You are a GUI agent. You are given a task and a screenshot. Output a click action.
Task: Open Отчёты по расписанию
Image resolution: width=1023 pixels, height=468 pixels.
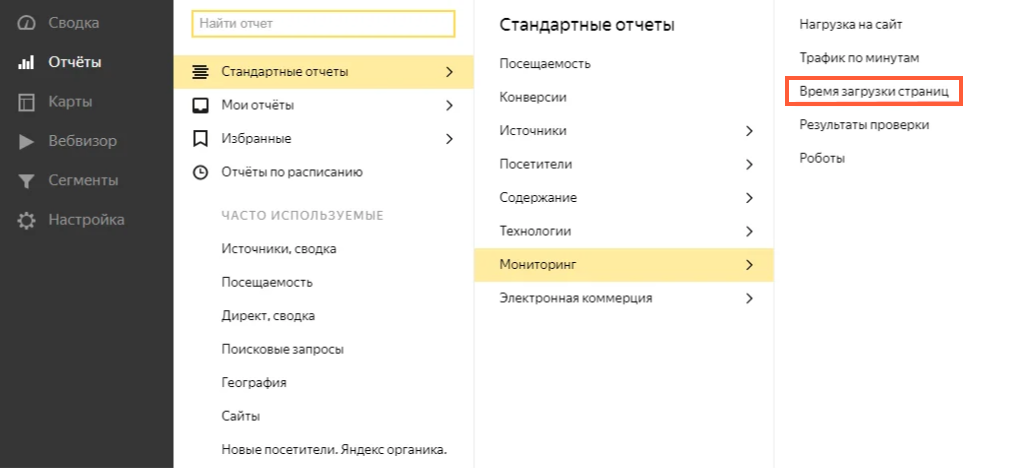tap(292, 172)
